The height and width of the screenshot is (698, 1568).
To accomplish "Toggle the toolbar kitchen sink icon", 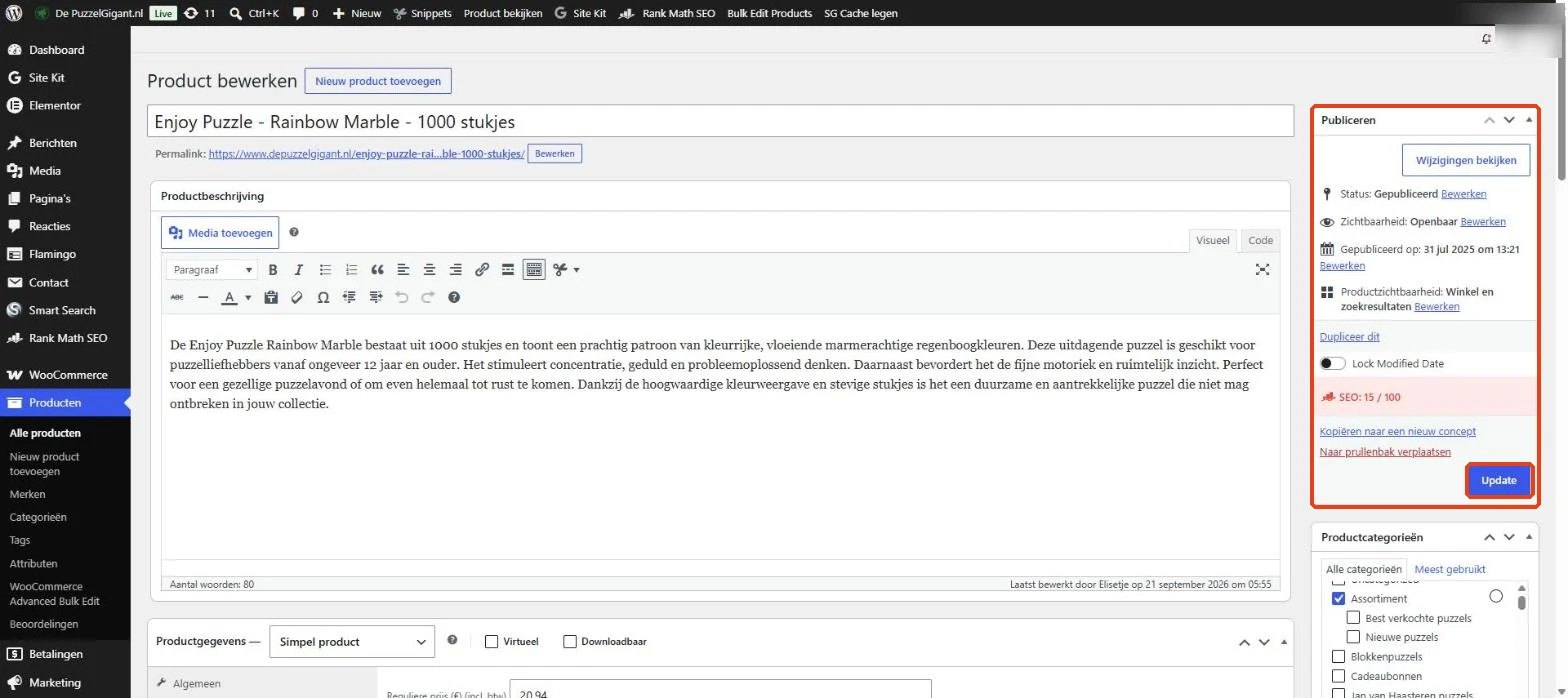I will coord(534,270).
